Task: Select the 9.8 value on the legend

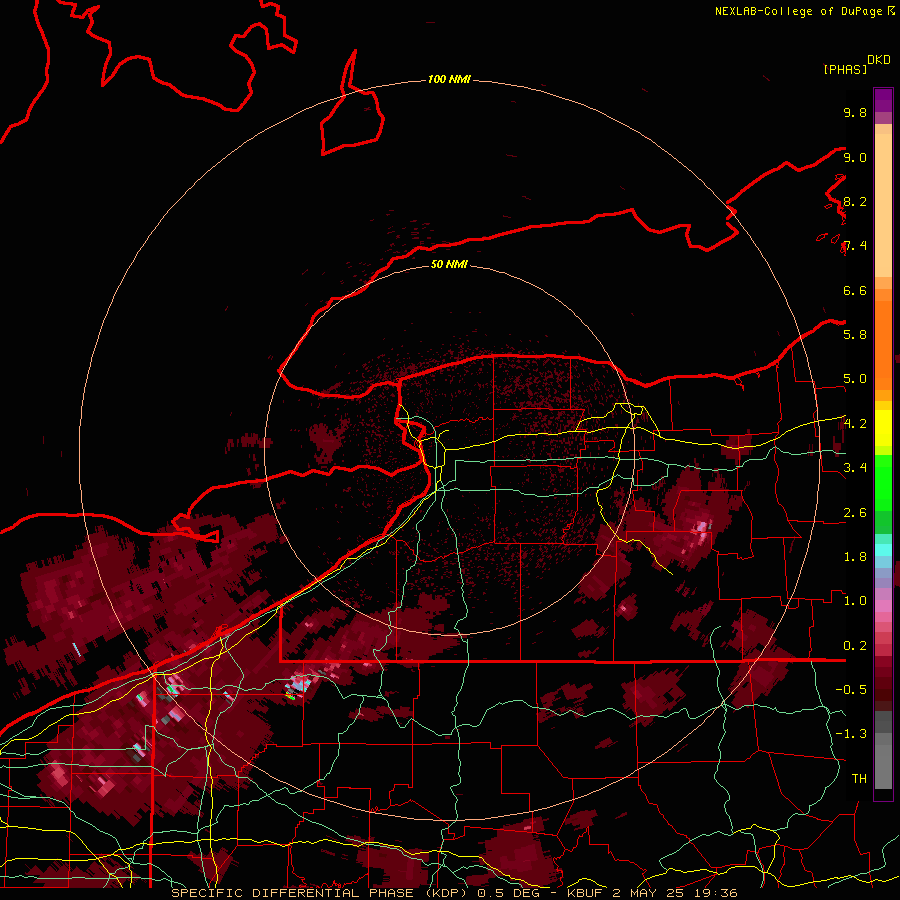Action: pyautogui.click(x=855, y=112)
